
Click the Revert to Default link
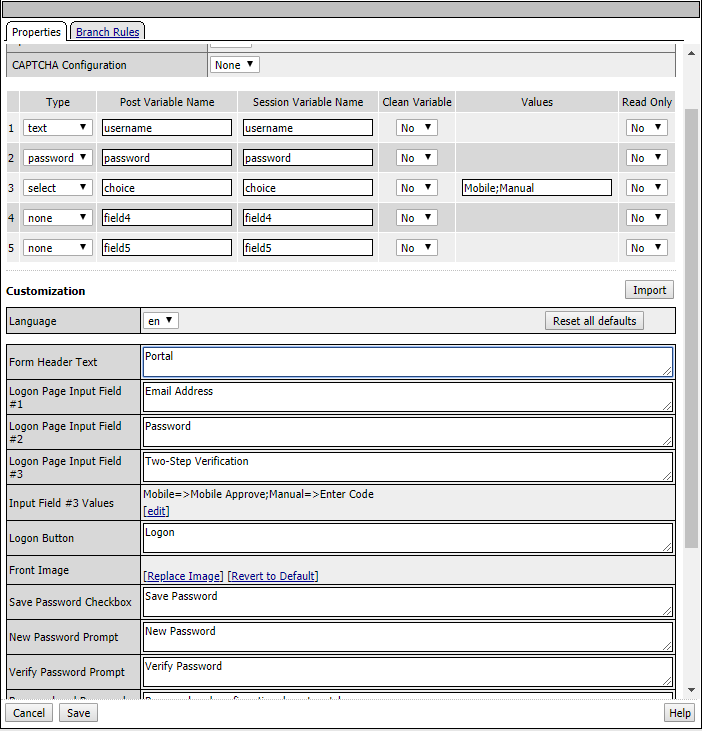click(273, 576)
